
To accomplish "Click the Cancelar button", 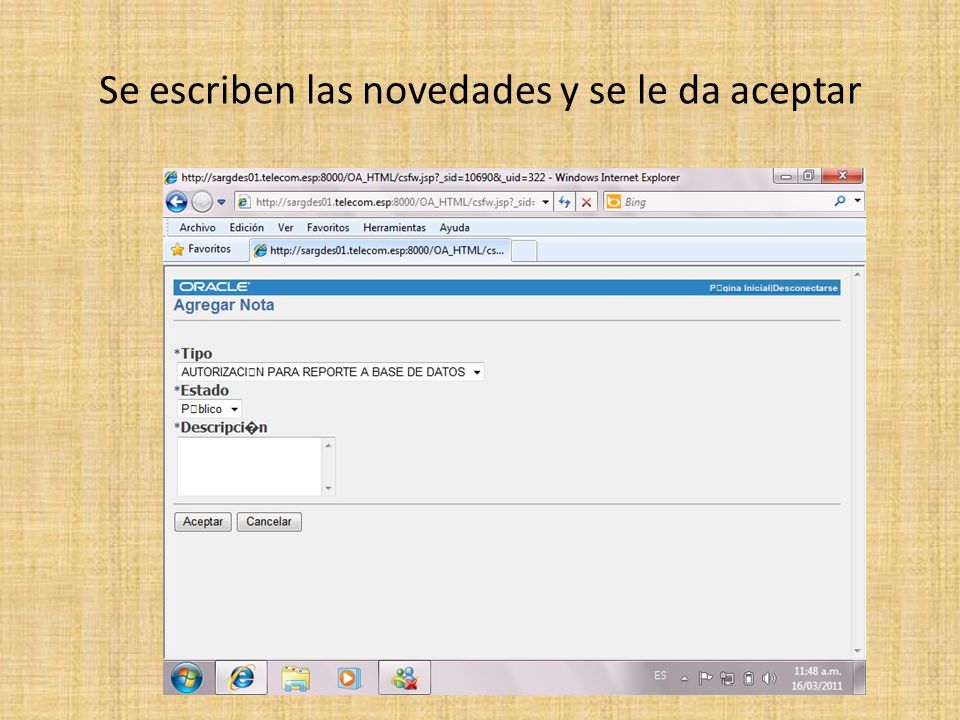I will pyautogui.click(x=269, y=522).
